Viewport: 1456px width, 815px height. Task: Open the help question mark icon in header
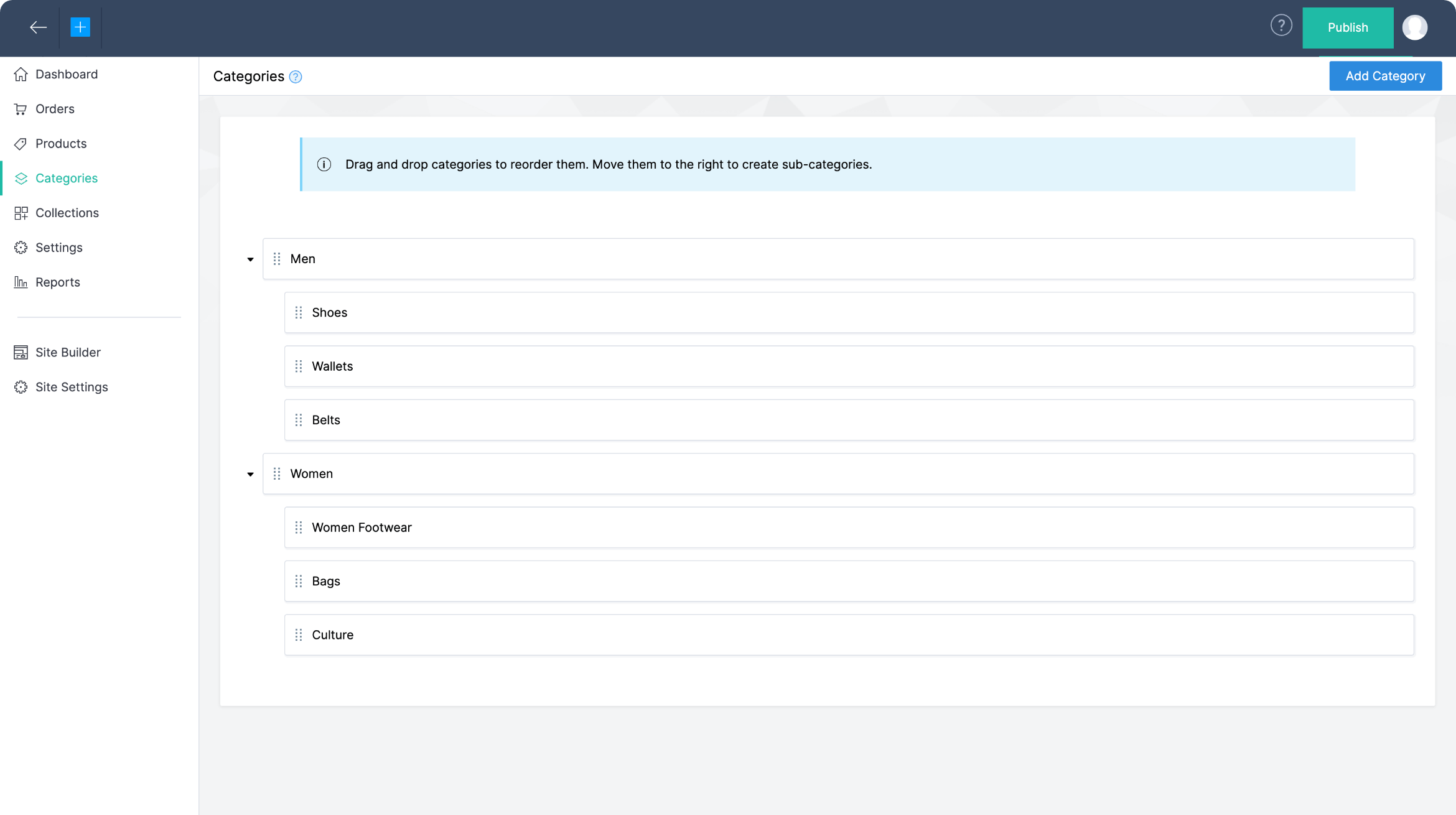1281,26
